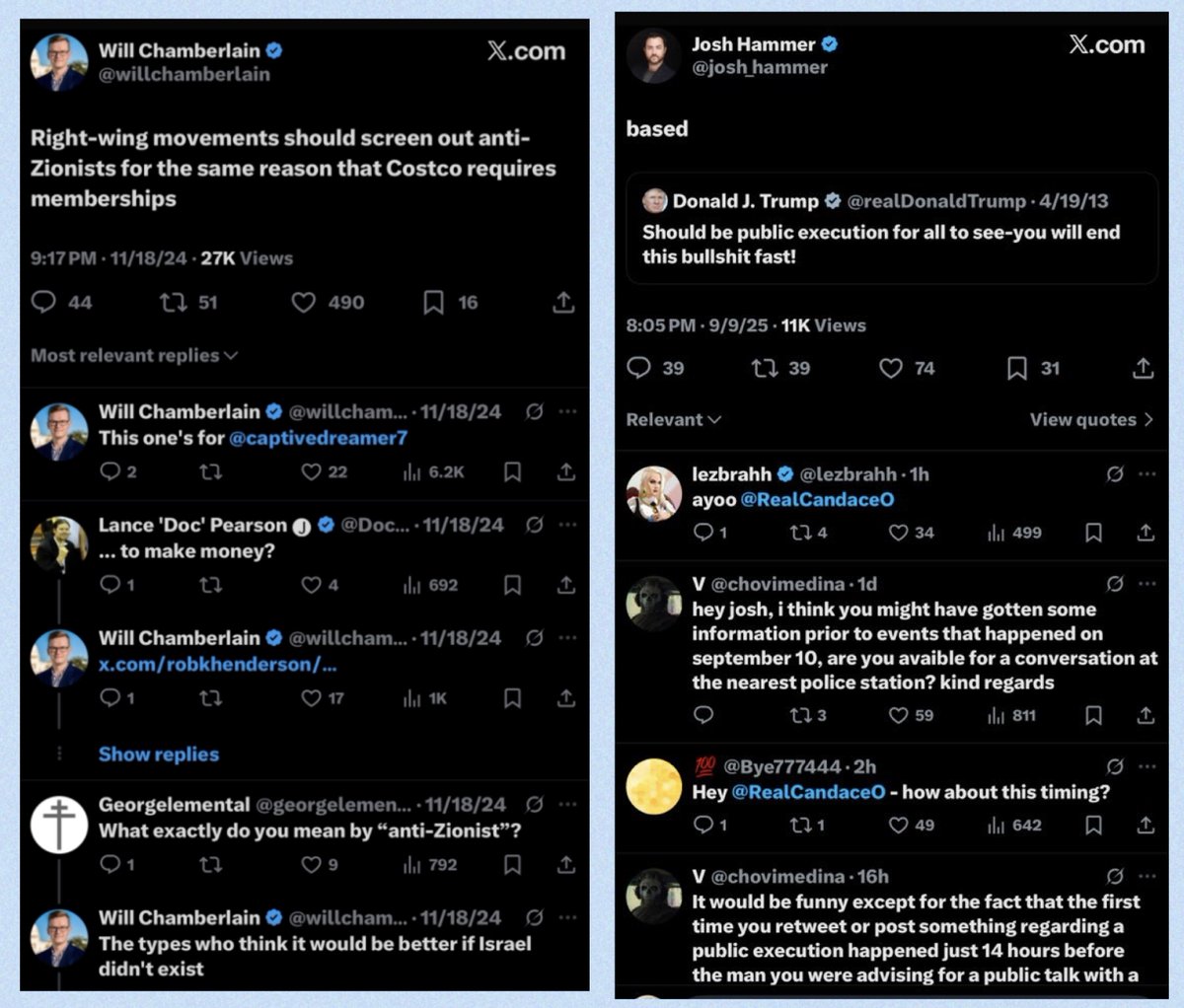Like lezbrahh's 'ayoo' reply

coord(898,533)
